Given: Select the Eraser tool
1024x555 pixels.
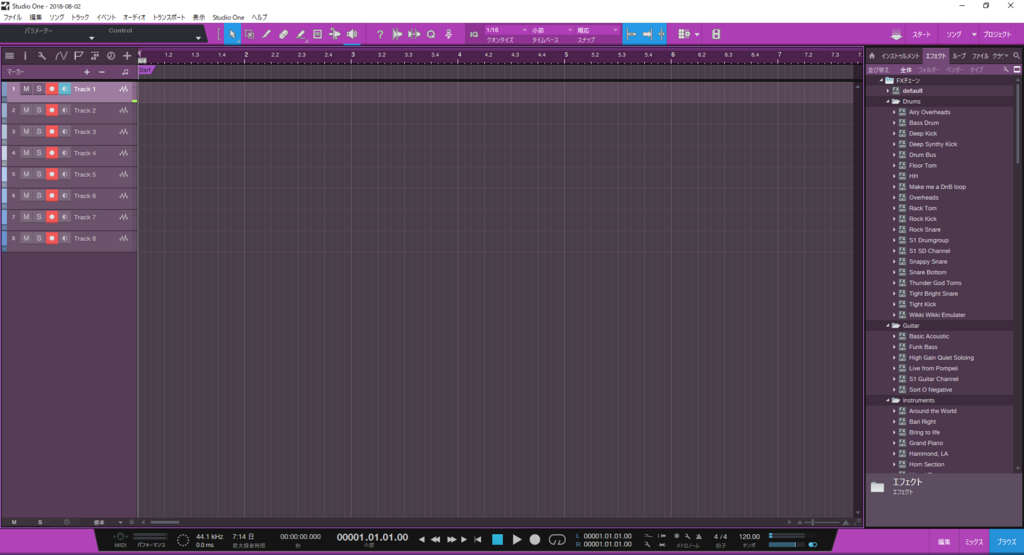Looking at the screenshot, I should [283, 34].
